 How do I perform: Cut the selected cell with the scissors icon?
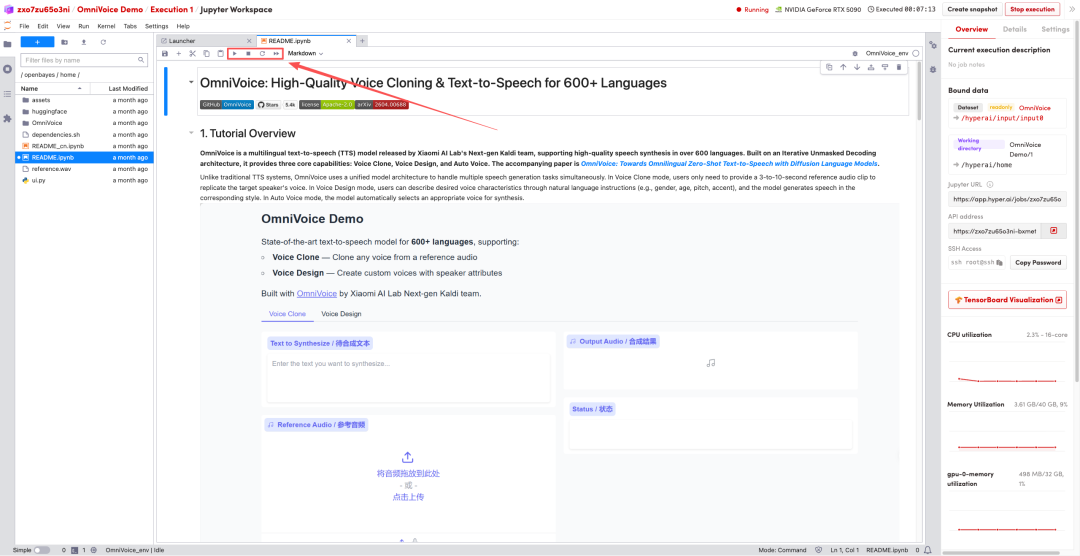click(x=193, y=53)
